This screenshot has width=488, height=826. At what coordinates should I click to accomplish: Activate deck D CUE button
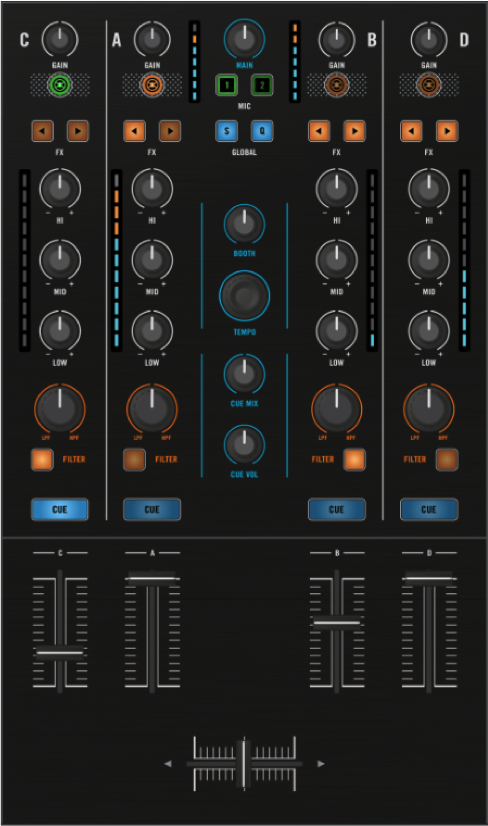428,509
